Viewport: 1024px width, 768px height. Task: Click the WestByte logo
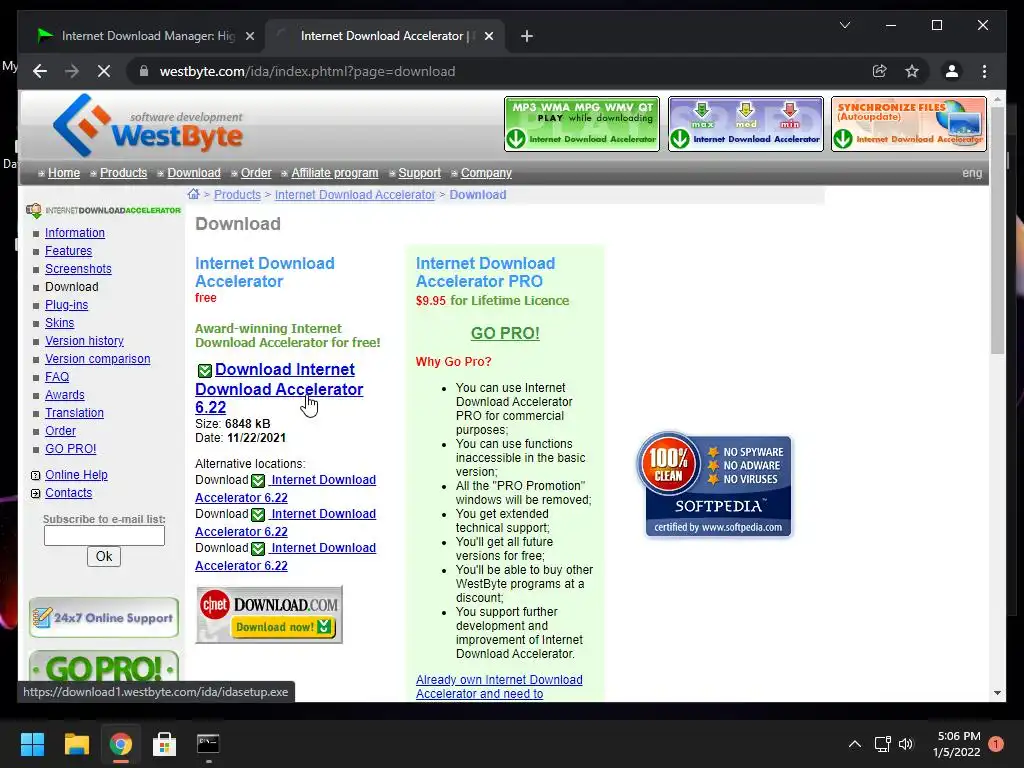click(148, 125)
